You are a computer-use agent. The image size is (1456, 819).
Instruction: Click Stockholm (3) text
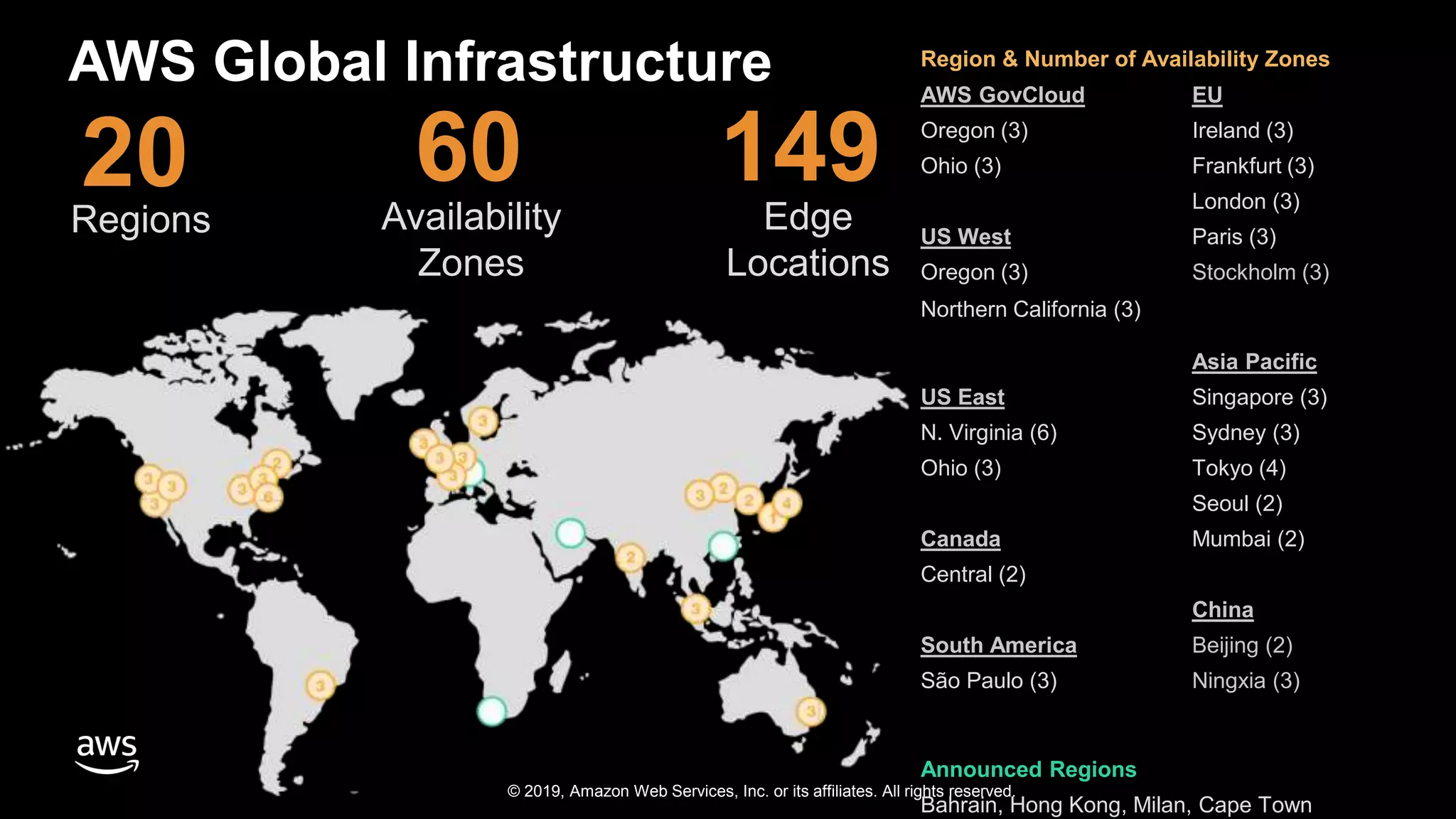1260,273
